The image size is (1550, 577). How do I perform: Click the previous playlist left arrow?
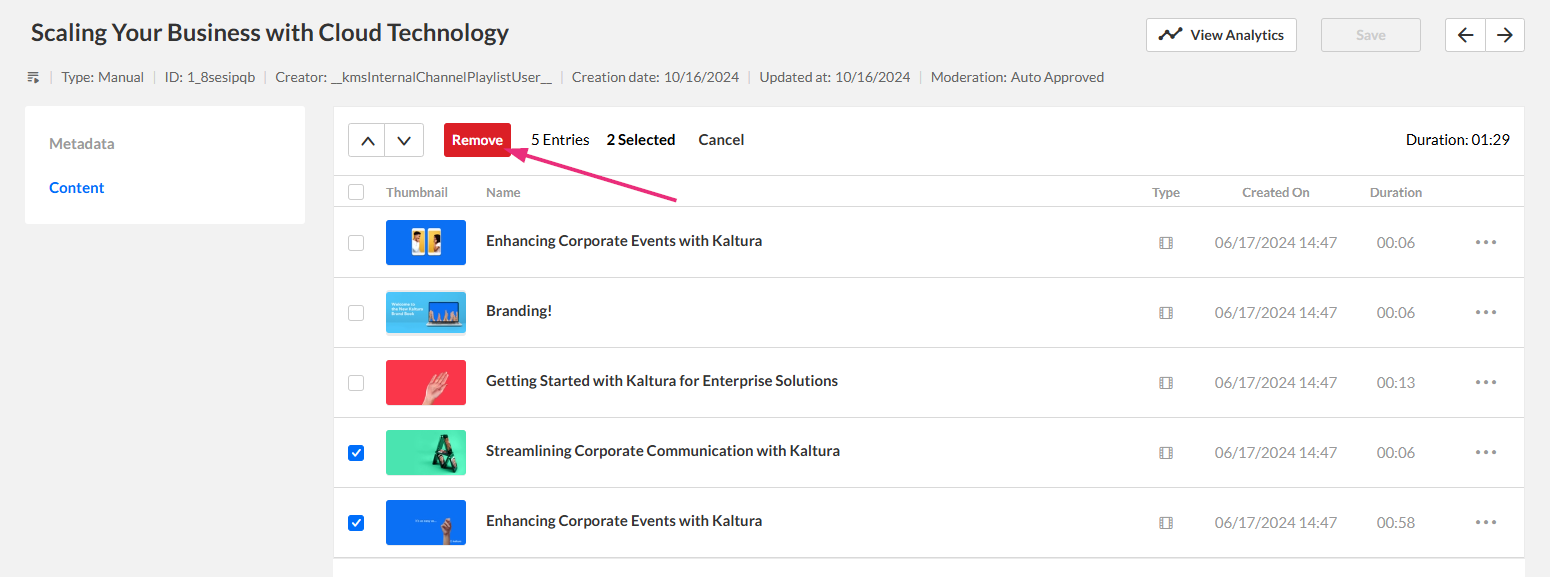coord(1465,35)
